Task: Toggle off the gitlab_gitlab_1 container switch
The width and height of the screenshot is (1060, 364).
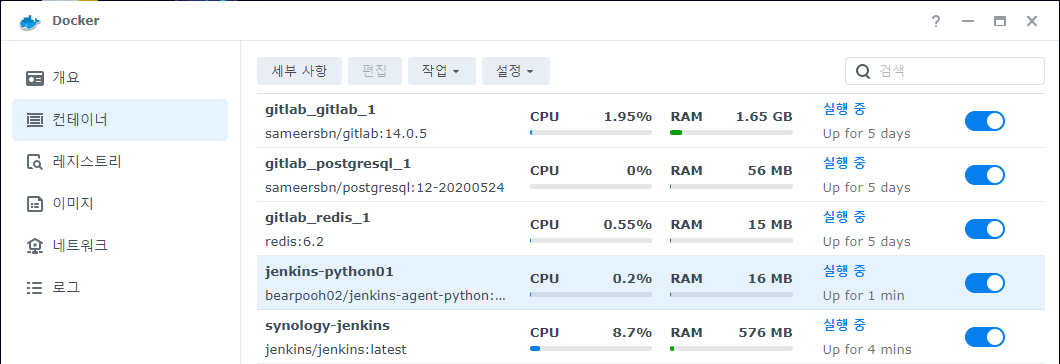Action: point(984,121)
